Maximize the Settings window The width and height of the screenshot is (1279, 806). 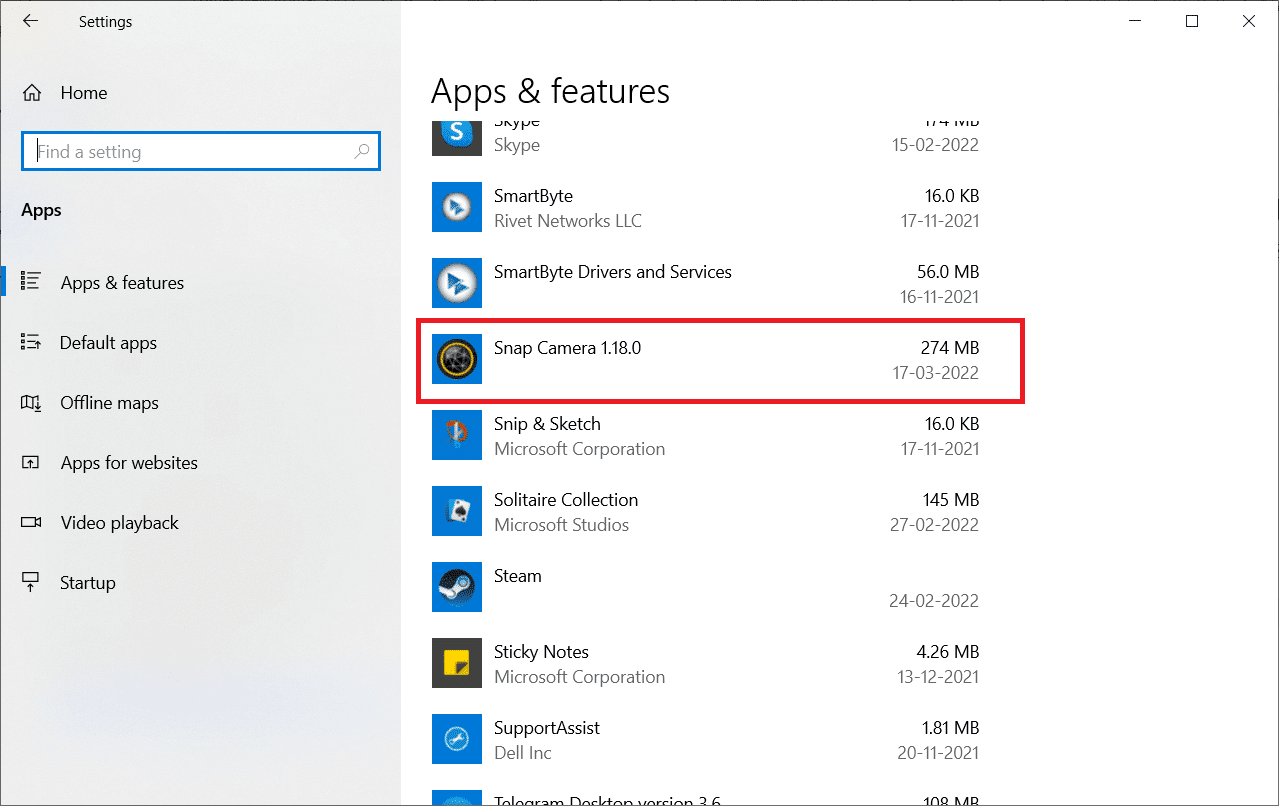pyautogui.click(x=1191, y=21)
